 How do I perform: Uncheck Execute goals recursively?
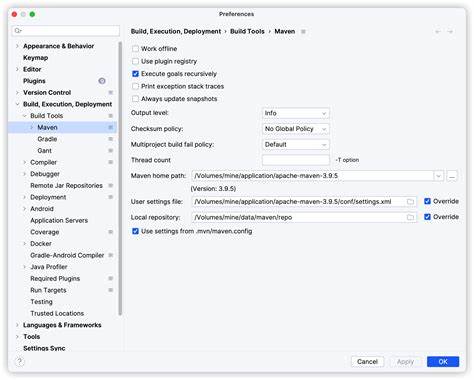[x=135, y=74]
